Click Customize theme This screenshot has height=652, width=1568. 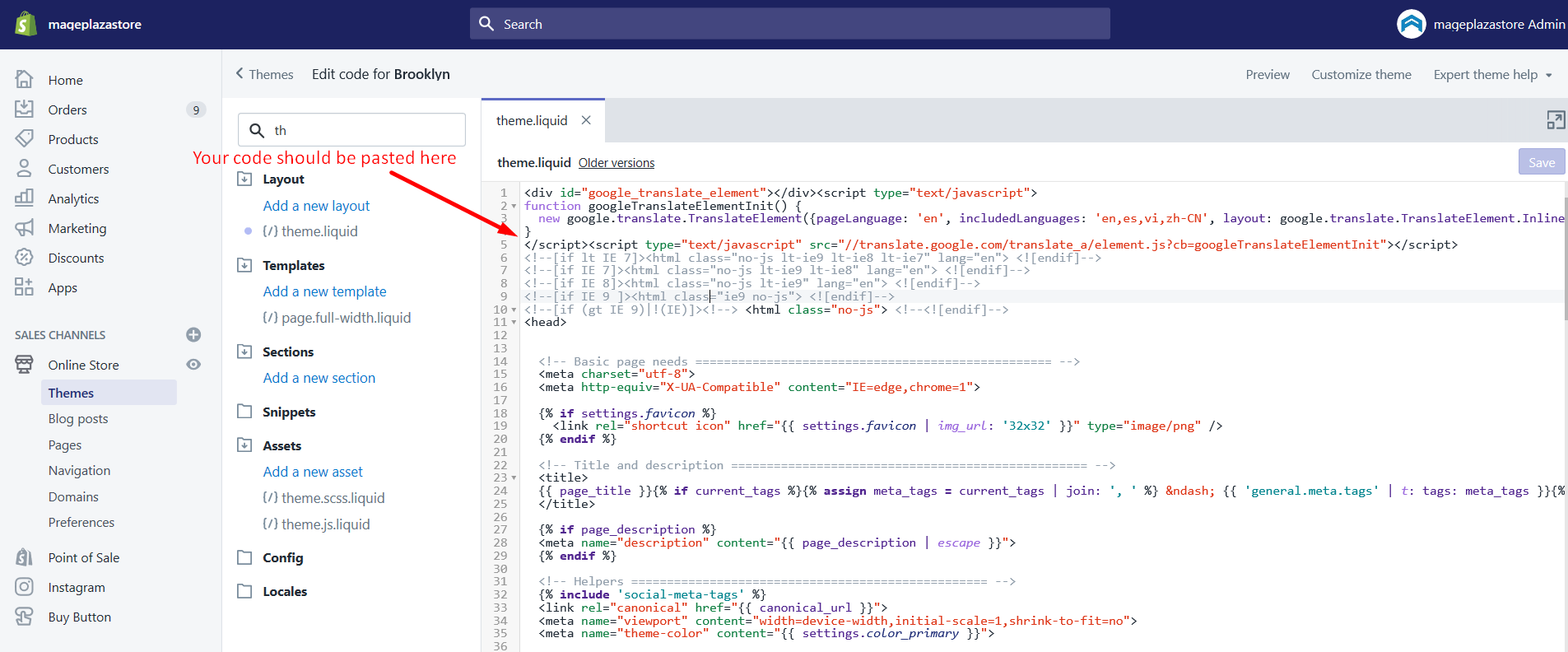point(1361,75)
